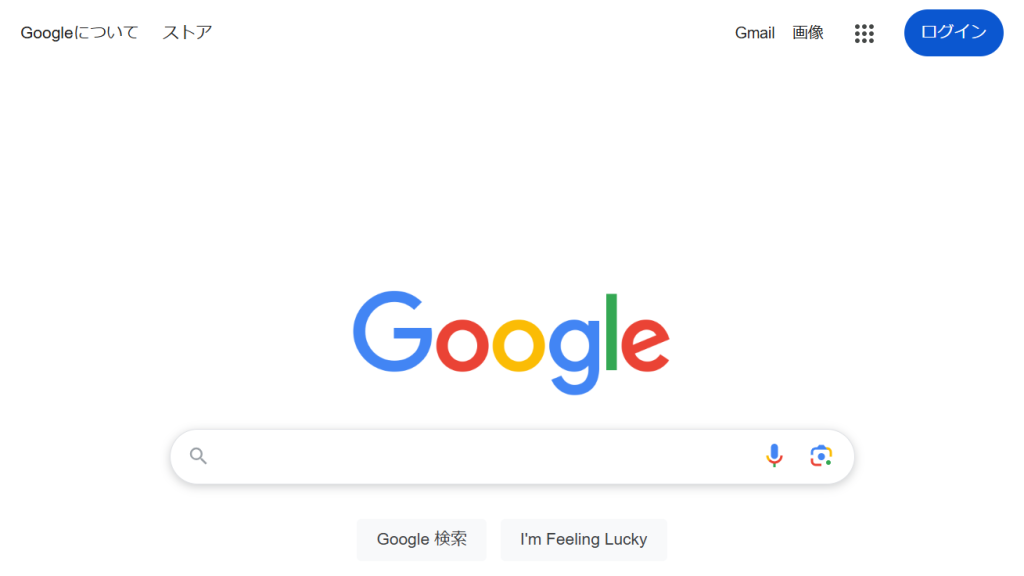Image resolution: width=1024 pixels, height=576 pixels.
Task: Click the magnifying glass in search bar
Action: pos(198,455)
